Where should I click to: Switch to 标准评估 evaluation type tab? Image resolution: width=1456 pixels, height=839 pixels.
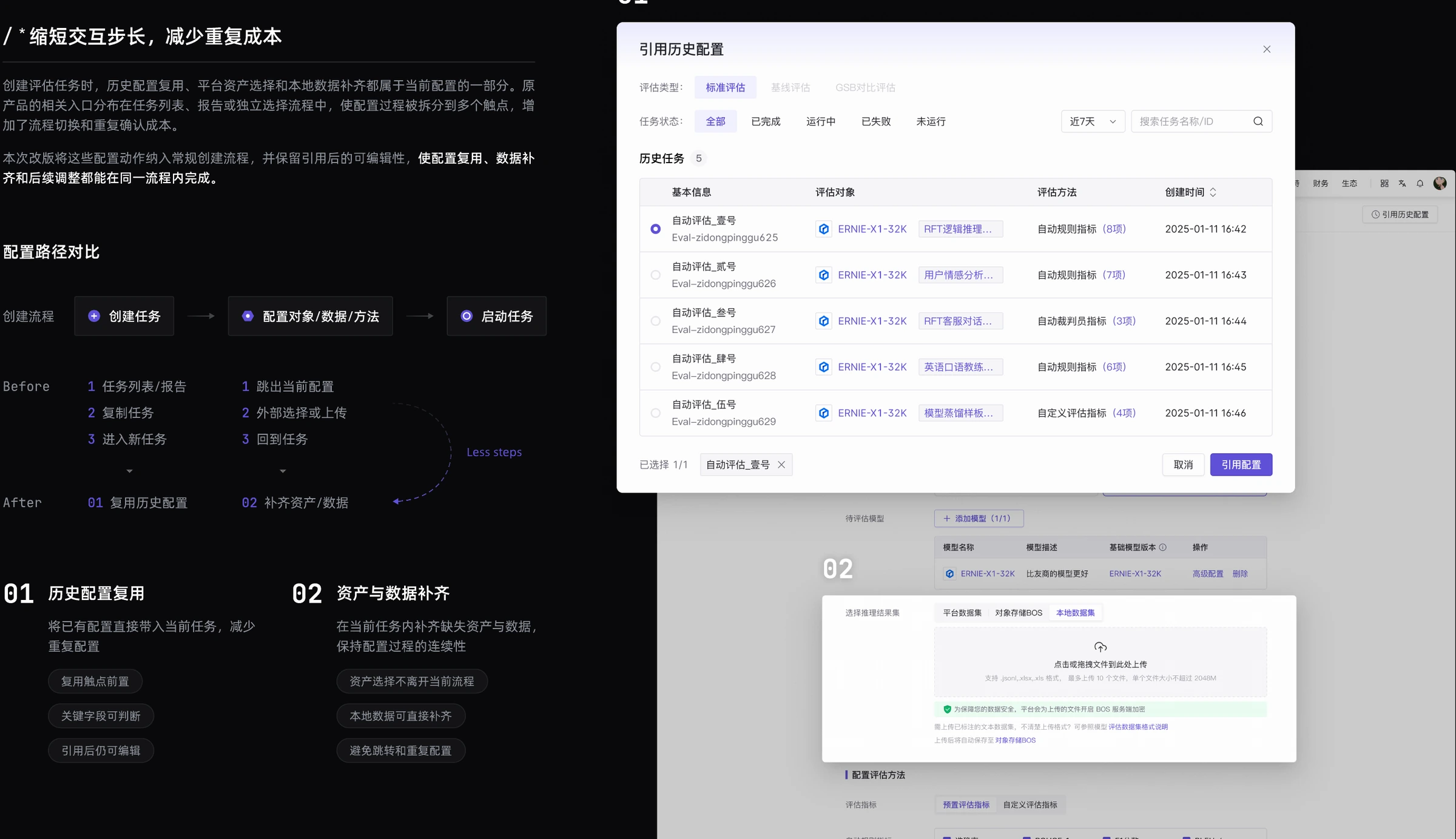[726, 87]
